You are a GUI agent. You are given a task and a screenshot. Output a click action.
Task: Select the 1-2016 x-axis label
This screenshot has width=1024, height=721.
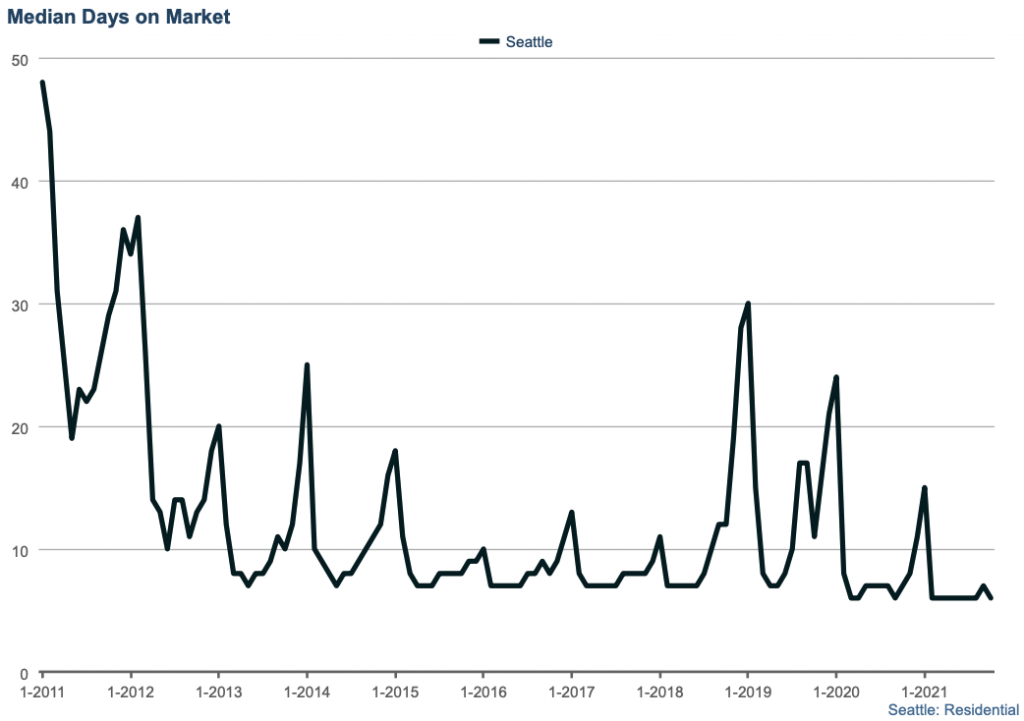pyautogui.click(x=482, y=690)
